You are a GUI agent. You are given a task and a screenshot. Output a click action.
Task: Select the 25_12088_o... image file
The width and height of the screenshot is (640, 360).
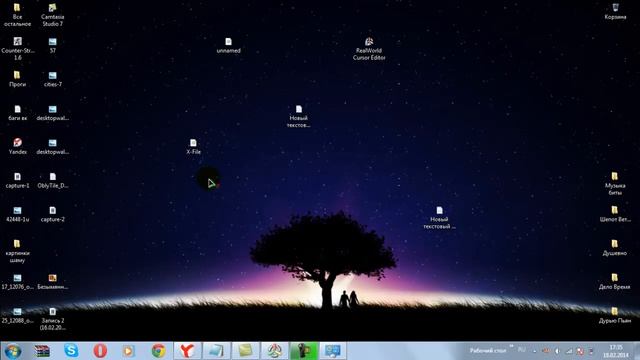(18, 316)
